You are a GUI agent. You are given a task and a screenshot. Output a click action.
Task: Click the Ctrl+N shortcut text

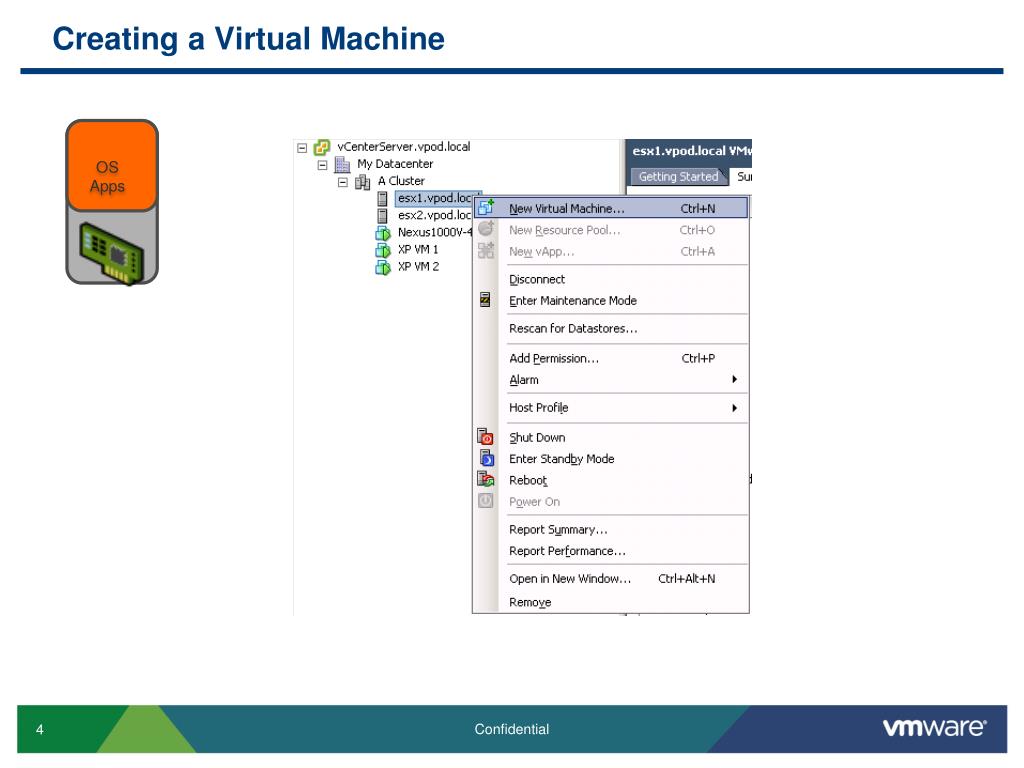697,209
